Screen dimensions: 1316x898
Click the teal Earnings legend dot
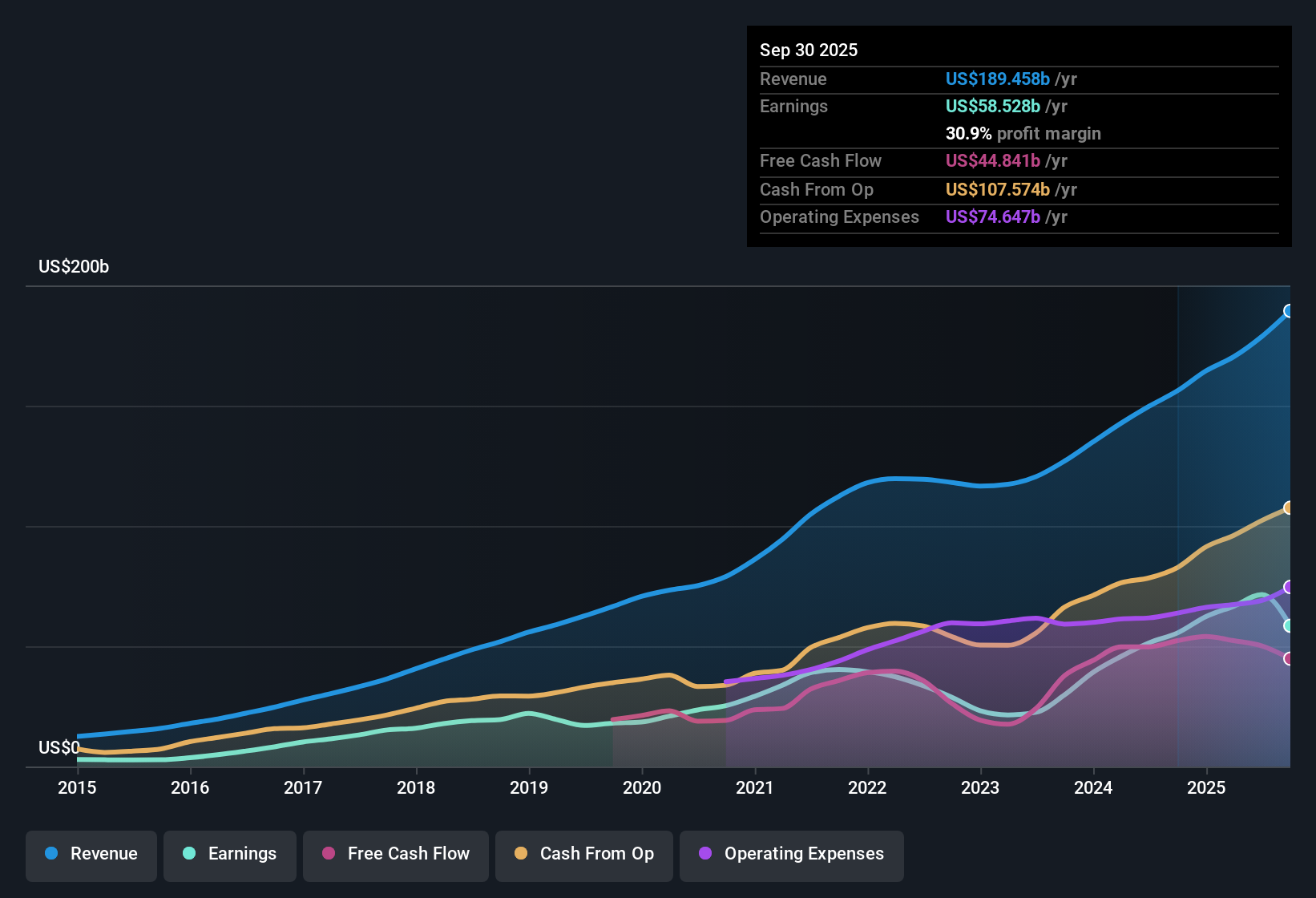click(x=189, y=854)
